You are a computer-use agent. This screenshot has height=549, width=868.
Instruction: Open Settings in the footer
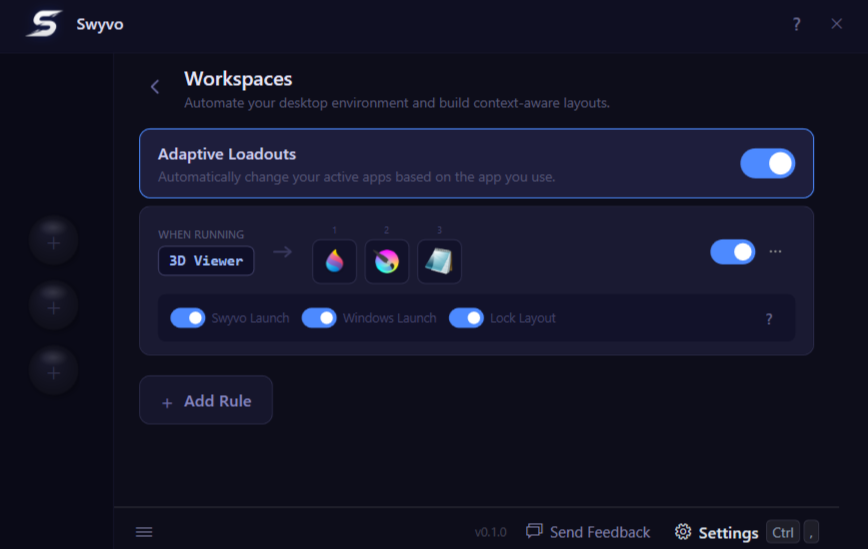716,532
